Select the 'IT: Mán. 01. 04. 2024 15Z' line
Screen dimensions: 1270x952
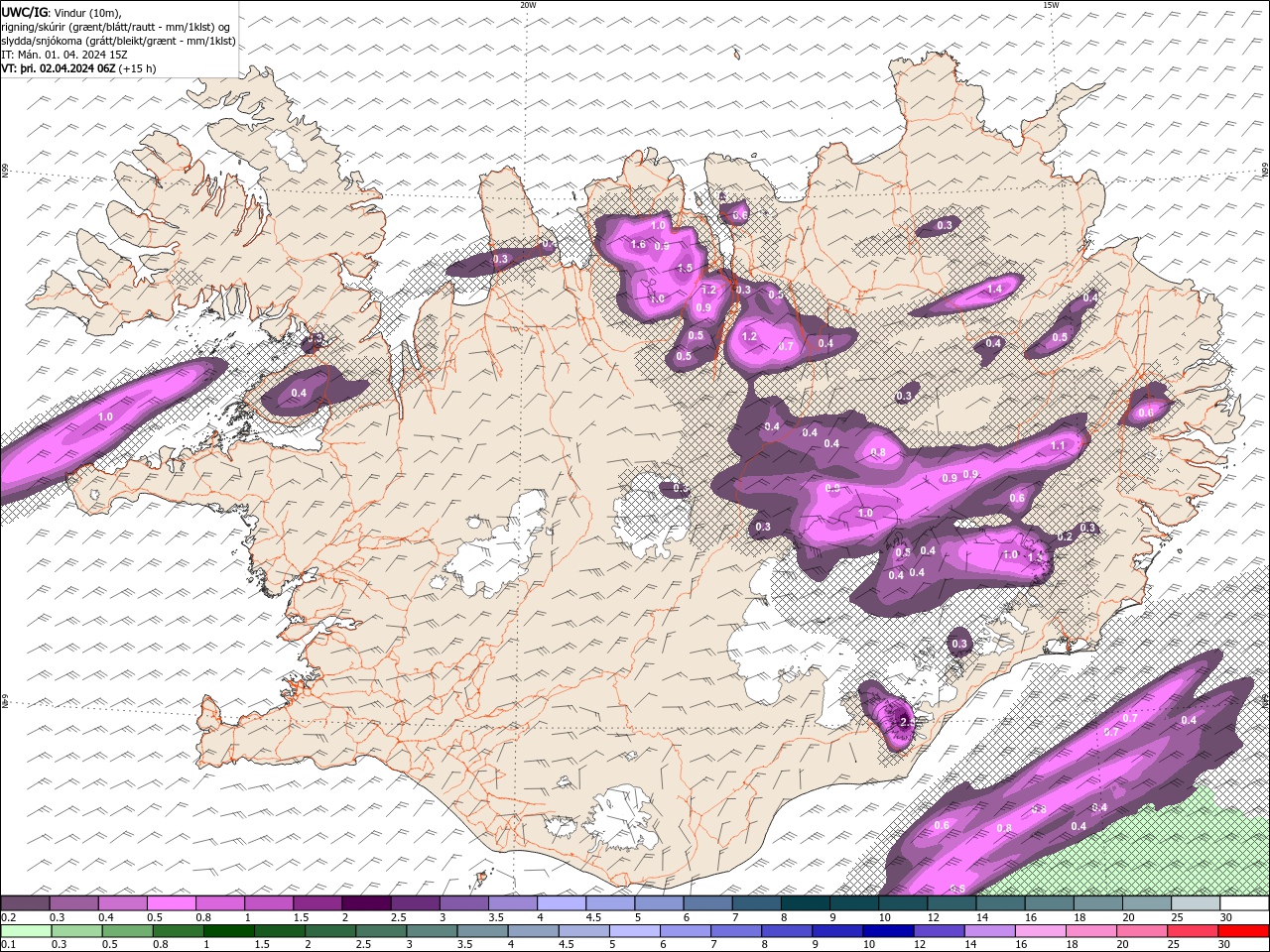click(x=63, y=55)
